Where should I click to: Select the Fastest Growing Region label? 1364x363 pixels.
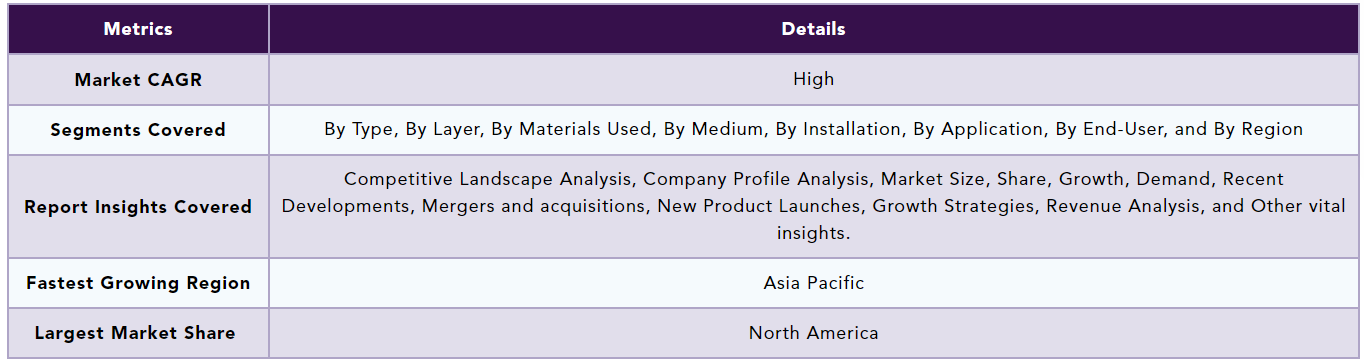[x=138, y=283]
